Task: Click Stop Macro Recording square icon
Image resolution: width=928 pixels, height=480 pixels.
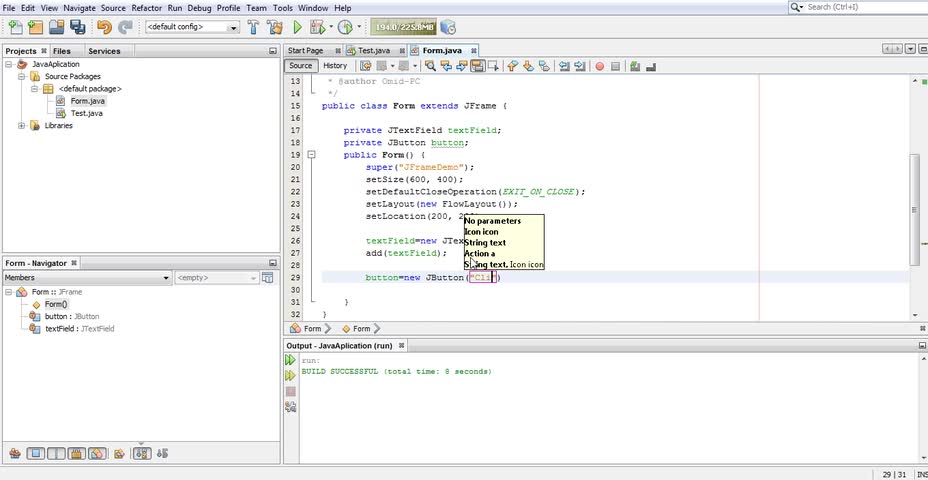Action: pos(615,66)
